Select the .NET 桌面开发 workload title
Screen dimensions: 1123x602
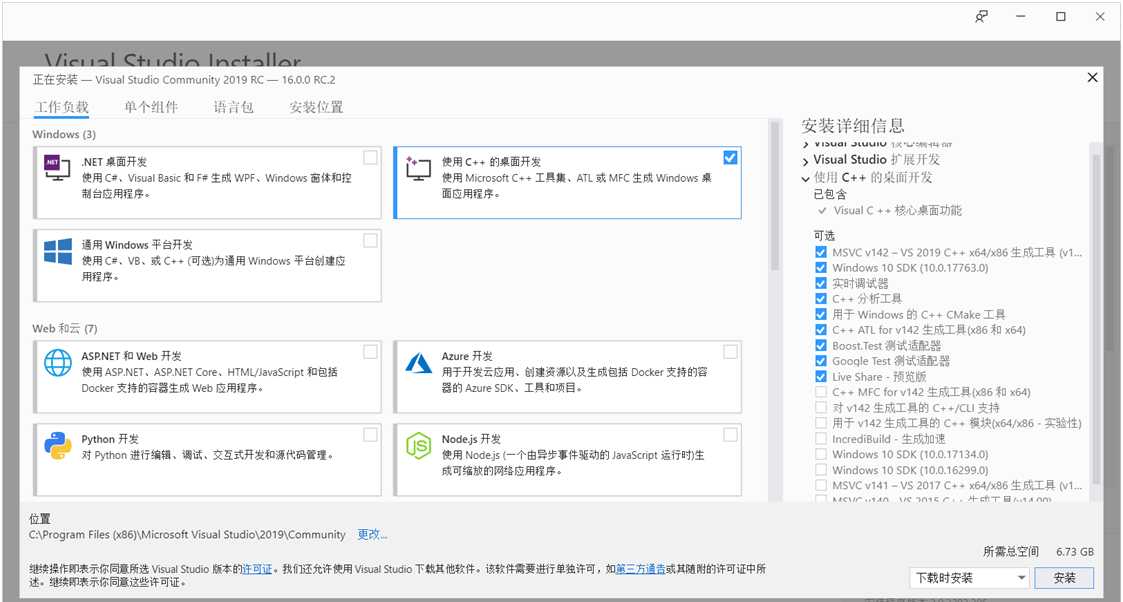[114, 162]
